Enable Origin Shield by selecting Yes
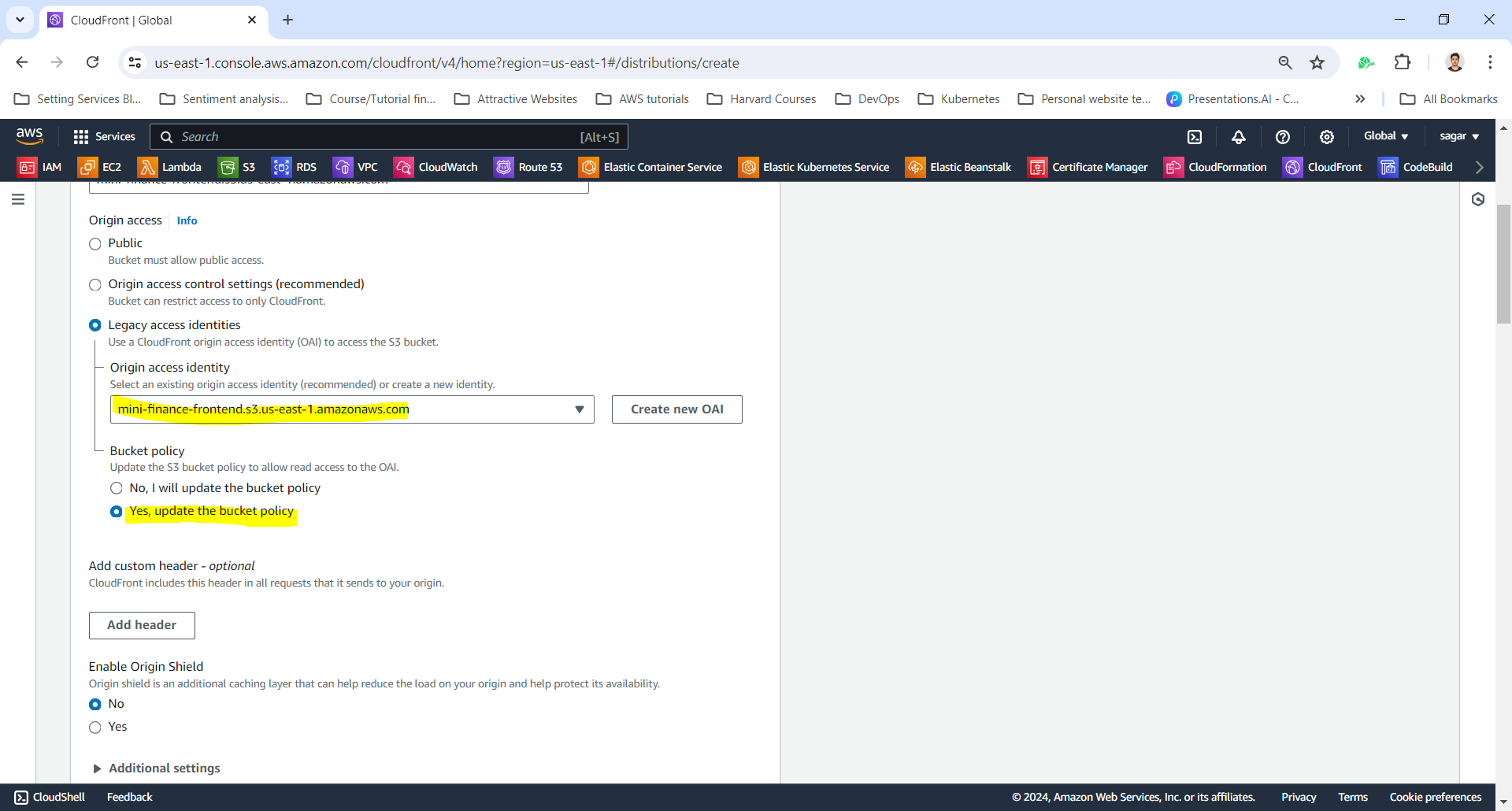This screenshot has height=811, width=1512. point(95,728)
